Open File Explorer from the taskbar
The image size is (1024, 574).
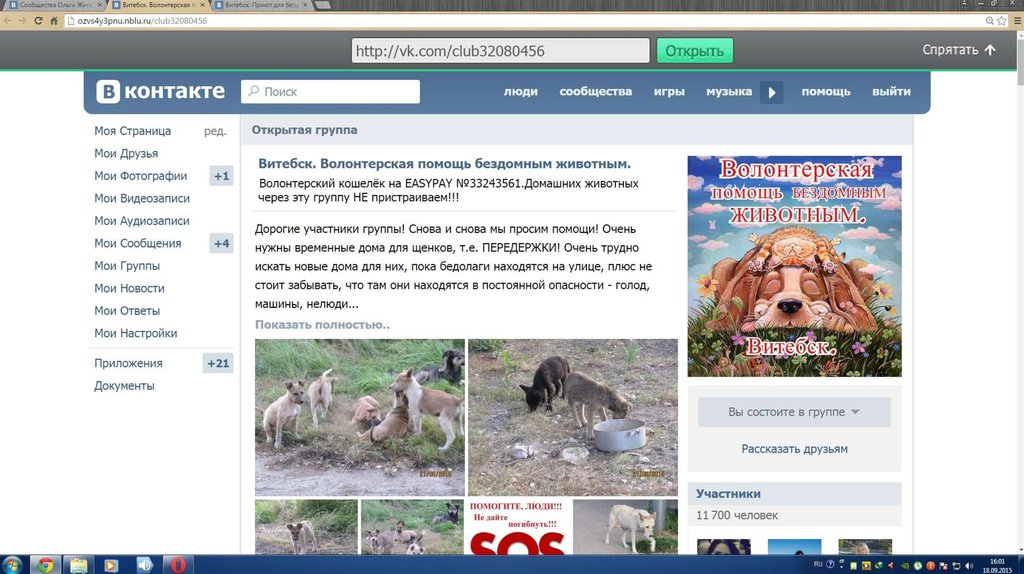(x=78, y=565)
